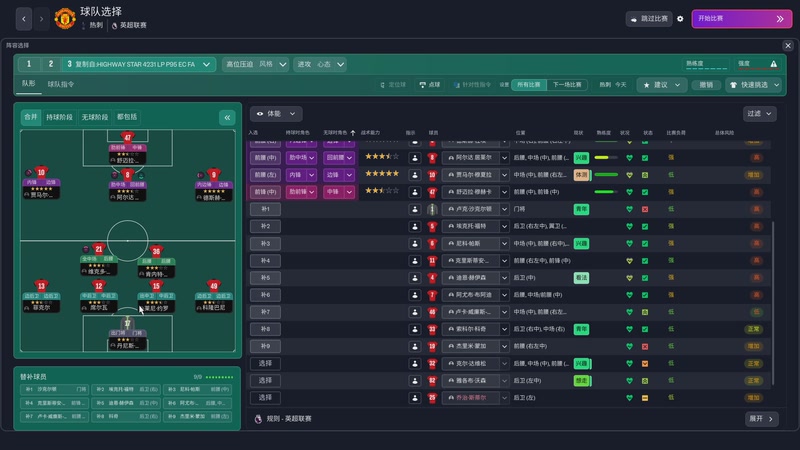Click 选择 button for number 32 player

pos(265,363)
